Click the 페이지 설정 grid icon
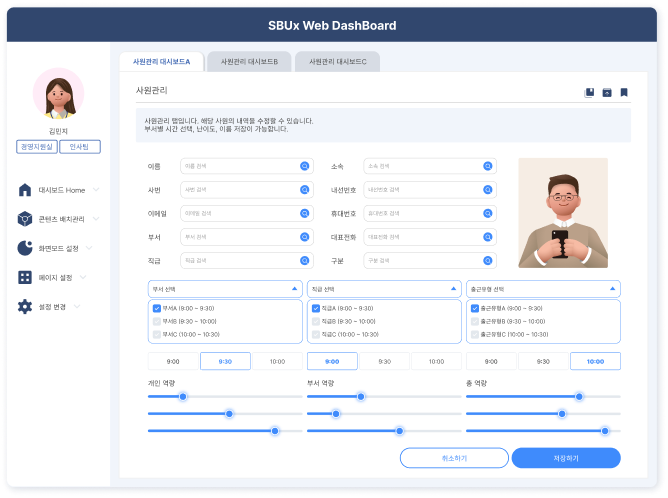Viewport: 668px width, 498px height. click(x=25, y=277)
